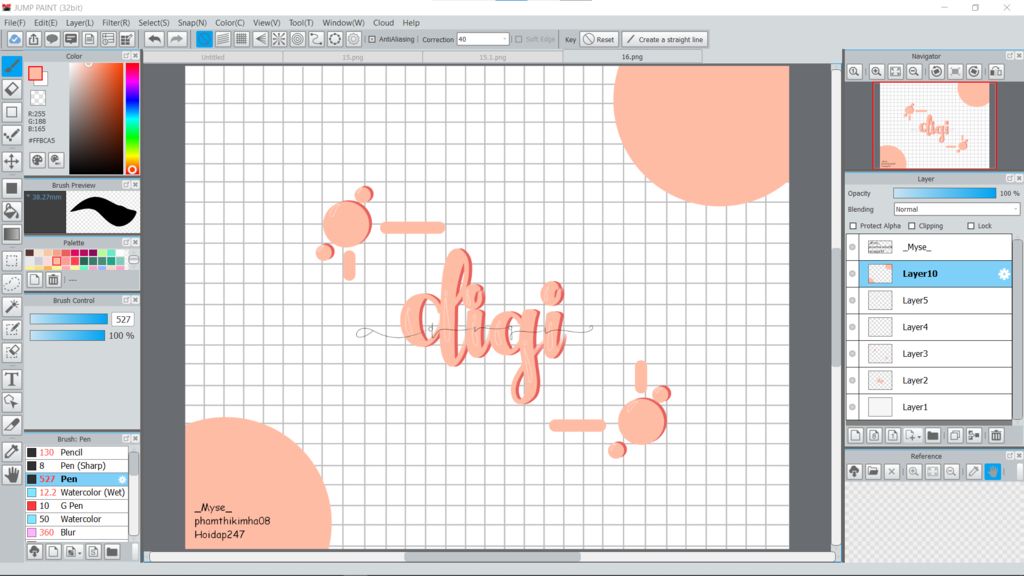Select the Lasso select tool

(12, 283)
